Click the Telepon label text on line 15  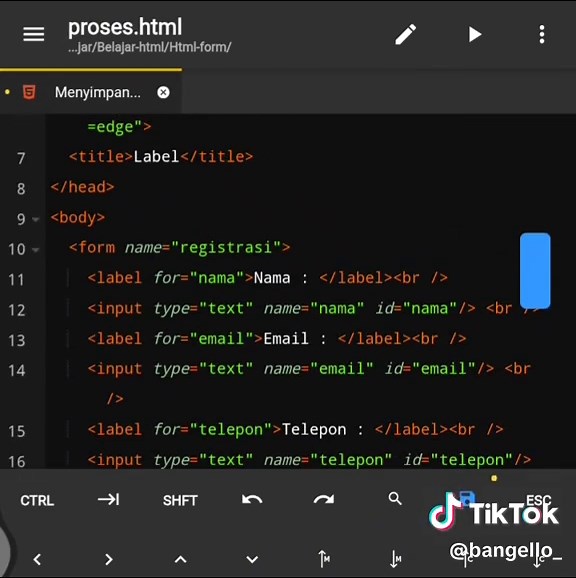(x=314, y=429)
